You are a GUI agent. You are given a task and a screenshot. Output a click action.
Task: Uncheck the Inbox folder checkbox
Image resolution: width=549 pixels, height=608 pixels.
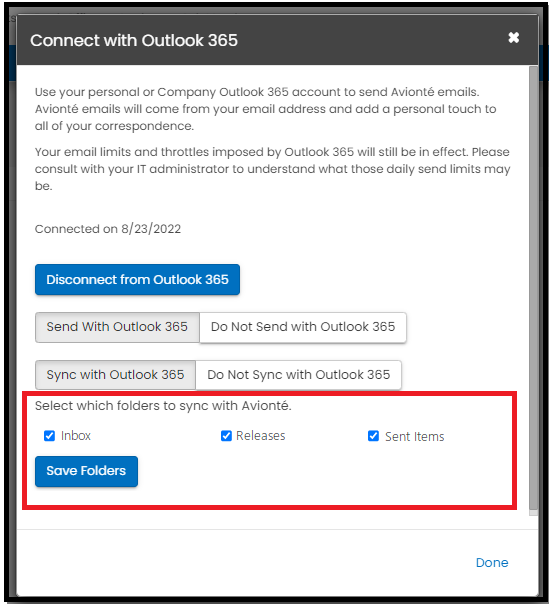pos(49,436)
